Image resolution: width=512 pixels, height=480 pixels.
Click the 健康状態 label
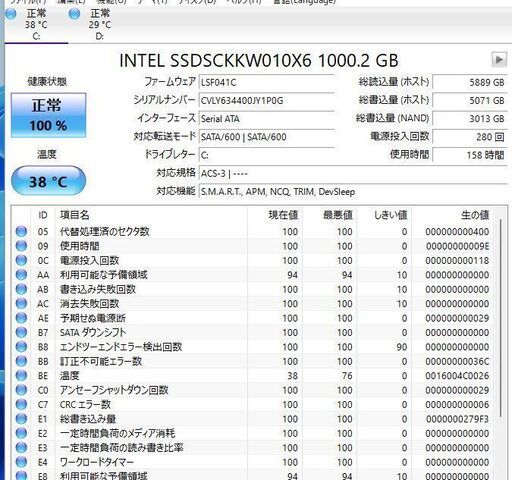pos(47,81)
